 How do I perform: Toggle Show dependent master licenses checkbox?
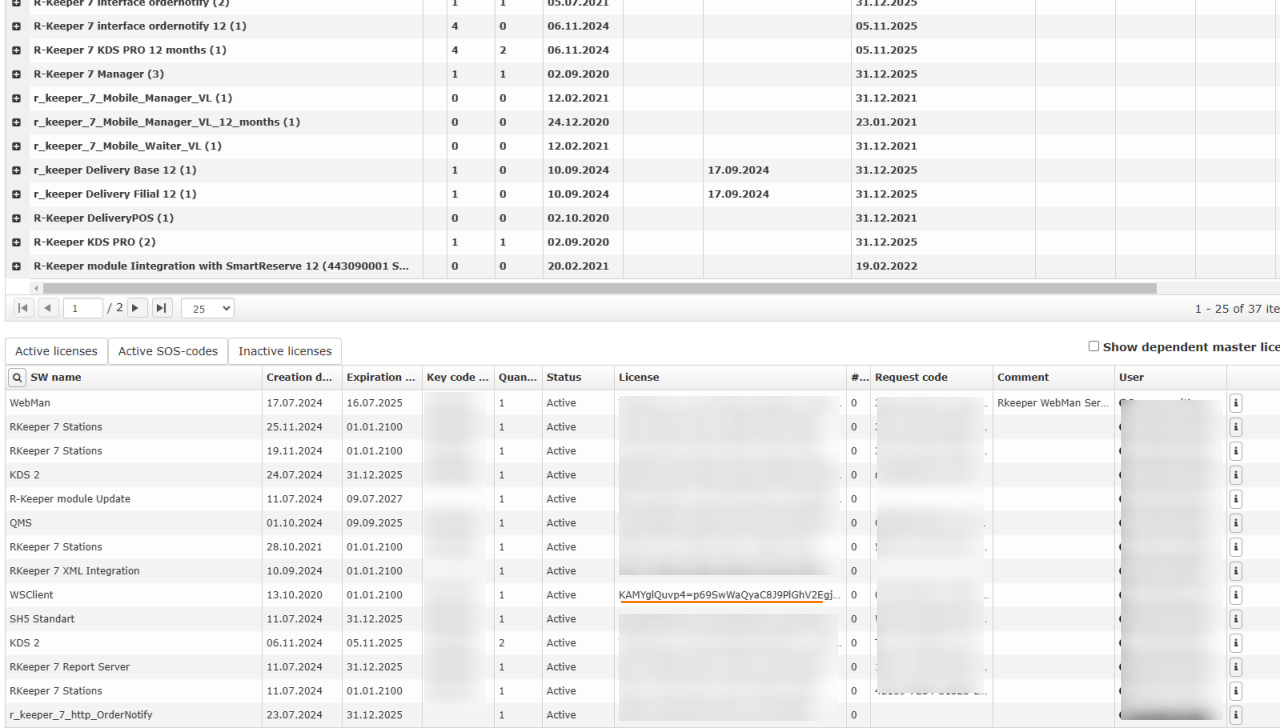1093,346
